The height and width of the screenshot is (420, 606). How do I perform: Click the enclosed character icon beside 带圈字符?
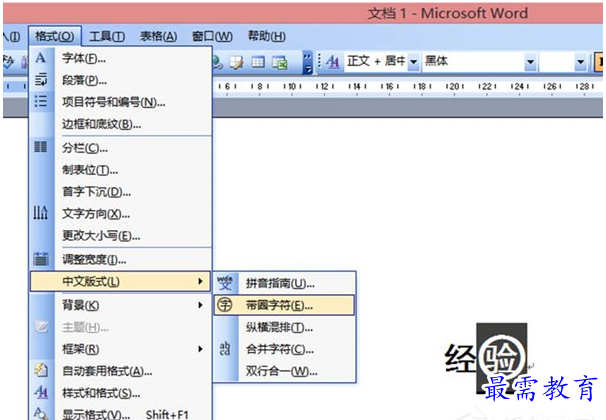point(225,305)
